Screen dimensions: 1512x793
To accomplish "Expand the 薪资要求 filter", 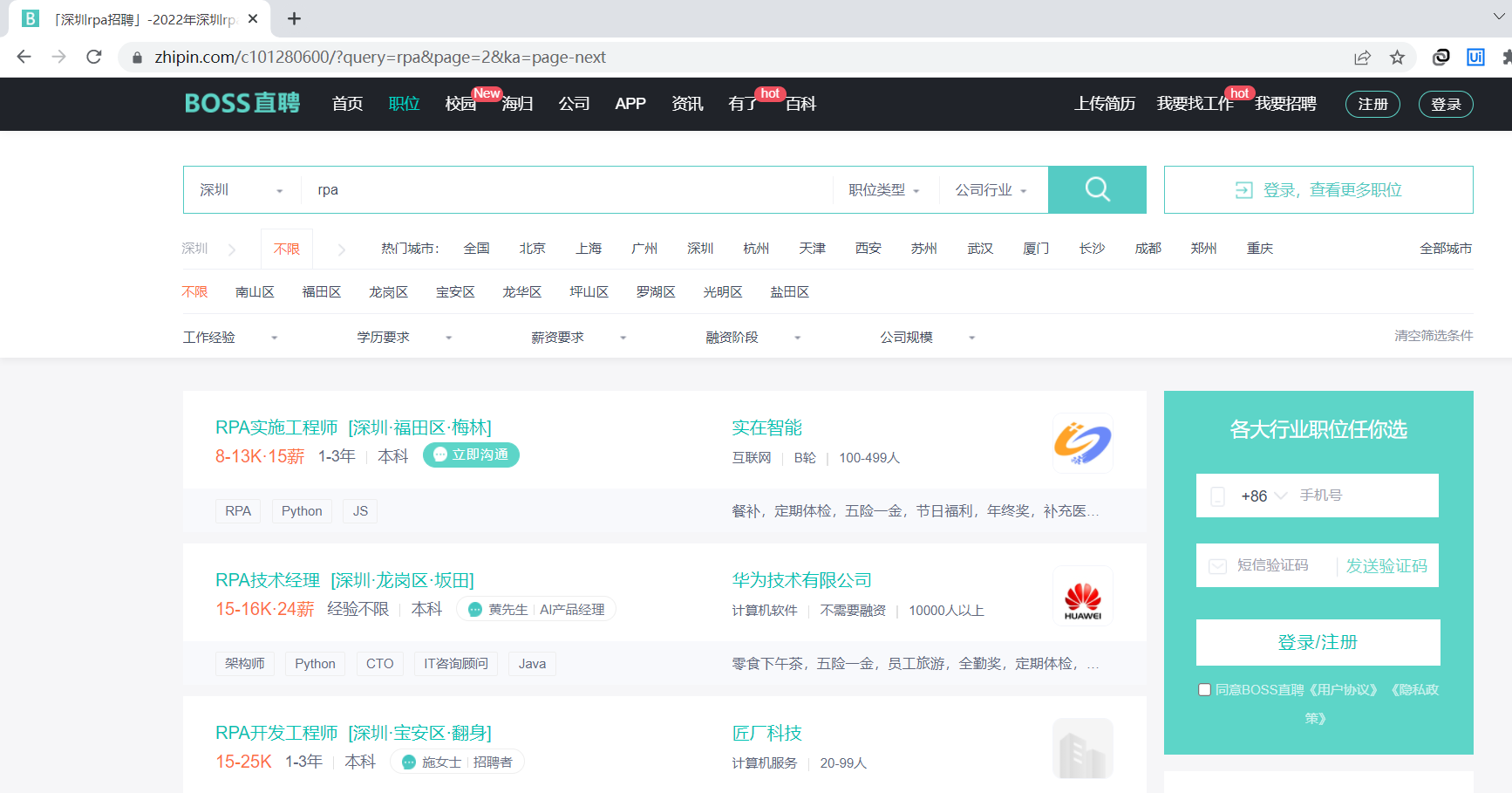I will [579, 338].
